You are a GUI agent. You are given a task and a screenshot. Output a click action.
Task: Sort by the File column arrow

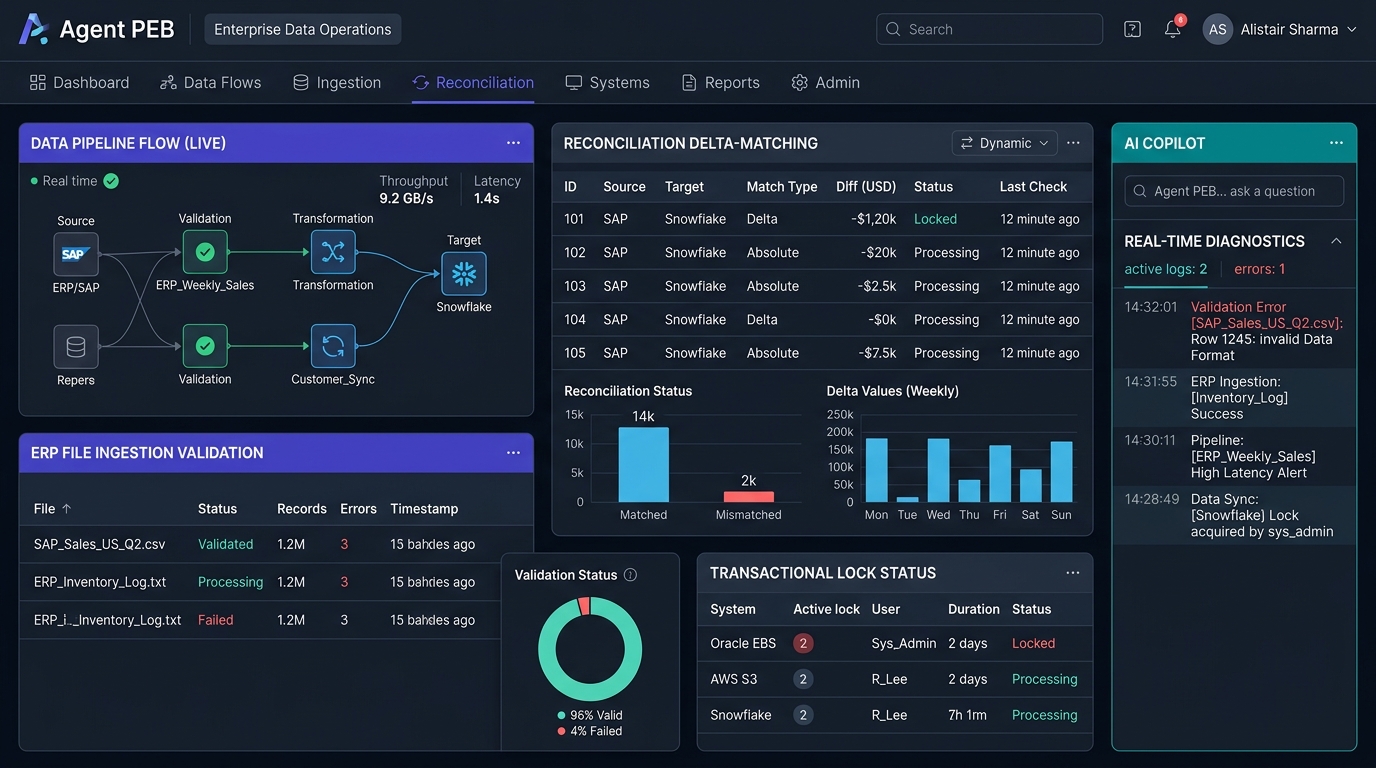[67, 509]
